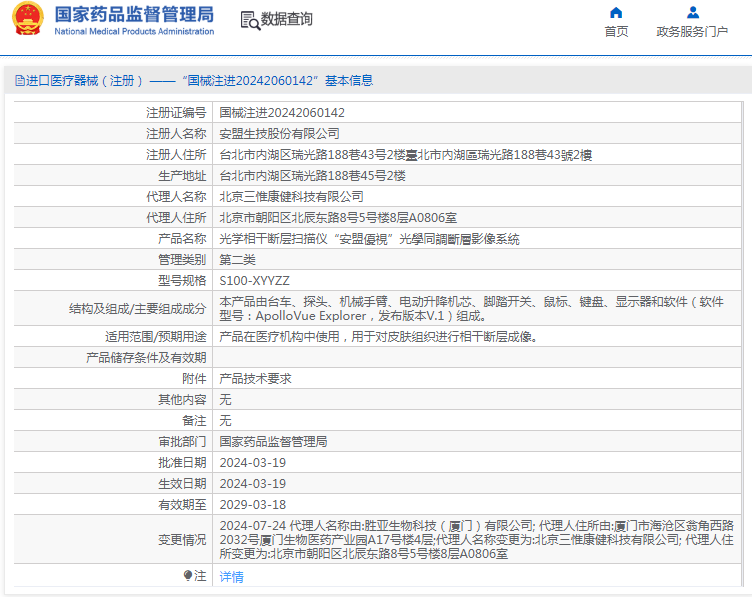Click the 数据查询 magnifier document icon

pyautogui.click(x=249, y=20)
